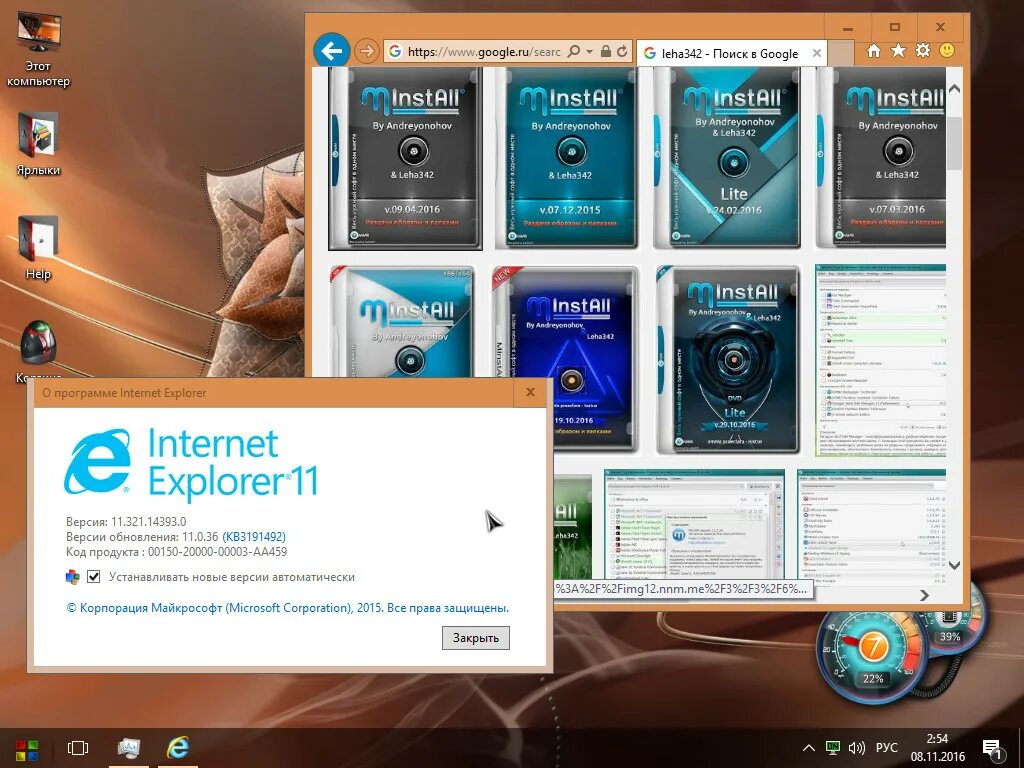Toggle 'Устанавливать новые версии автоматически' checkbox
This screenshot has height=768, width=1024.
click(x=94, y=577)
